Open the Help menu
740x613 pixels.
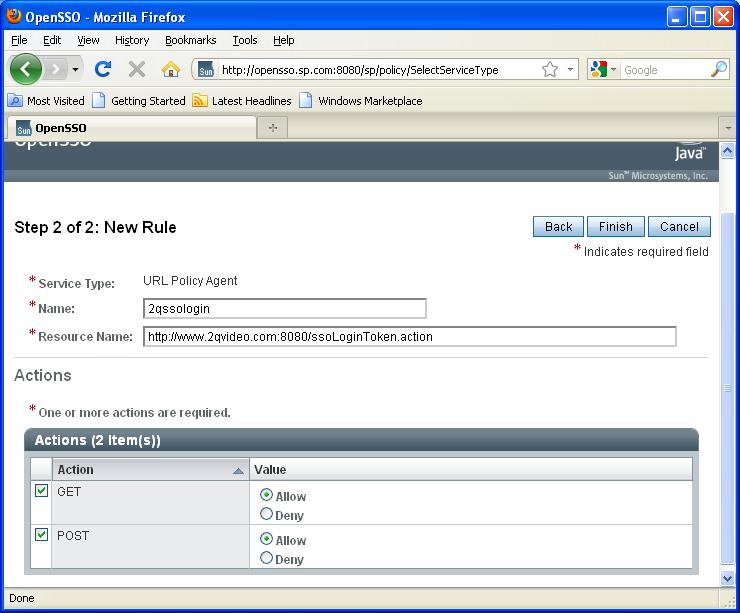283,41
